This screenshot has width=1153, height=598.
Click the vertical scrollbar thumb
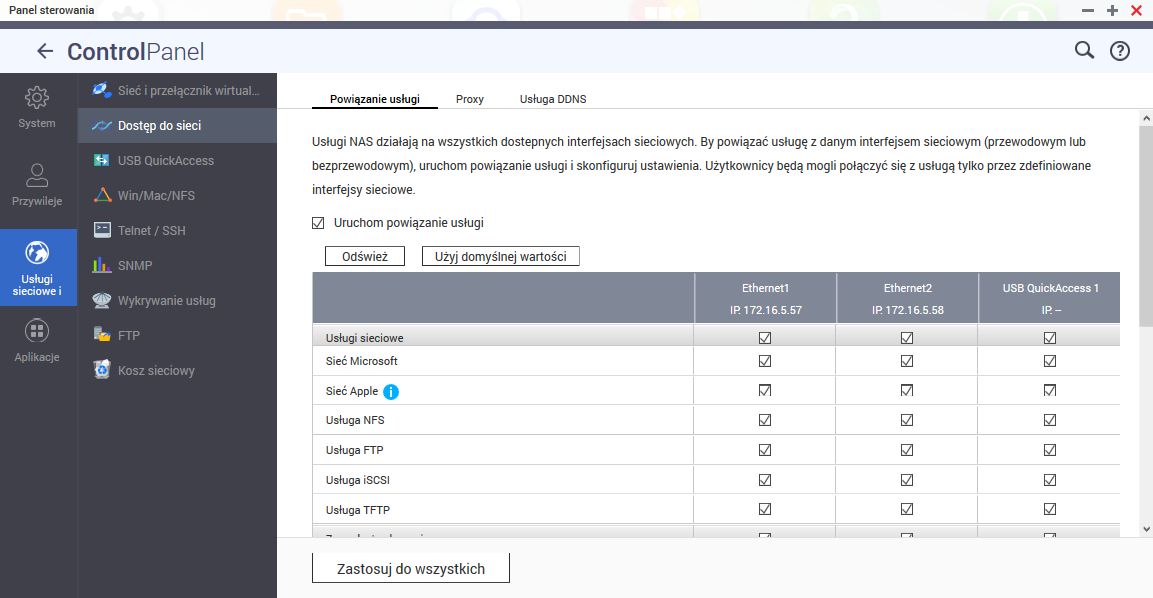(1146, 226)
